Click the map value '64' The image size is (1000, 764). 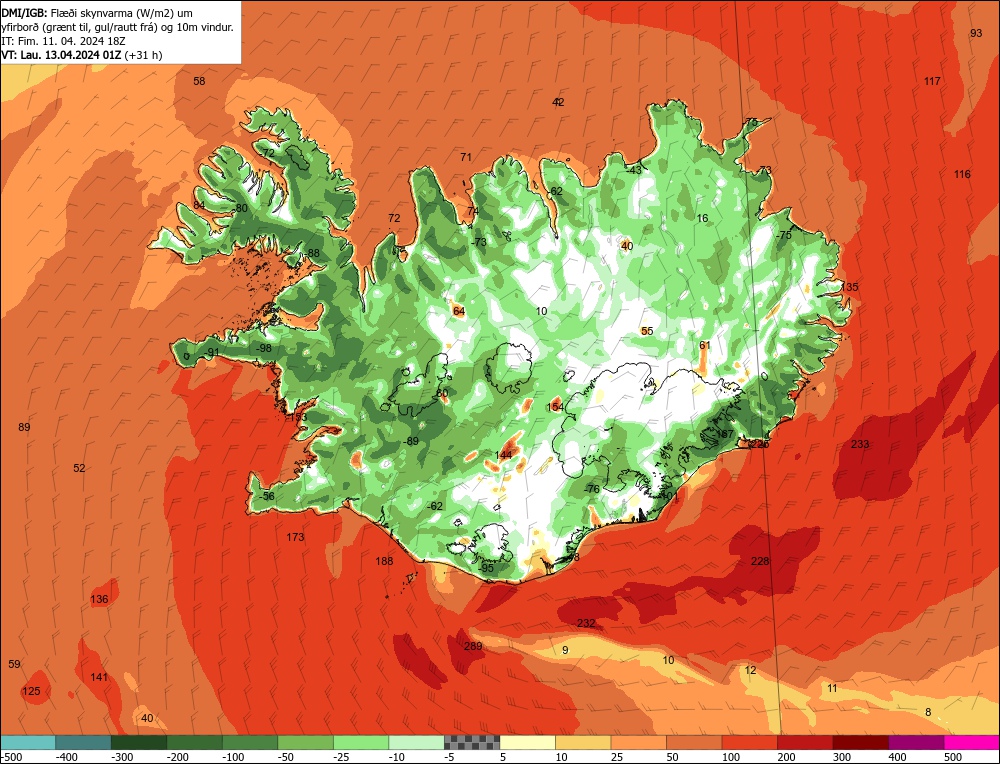click(x=459, y=311)
